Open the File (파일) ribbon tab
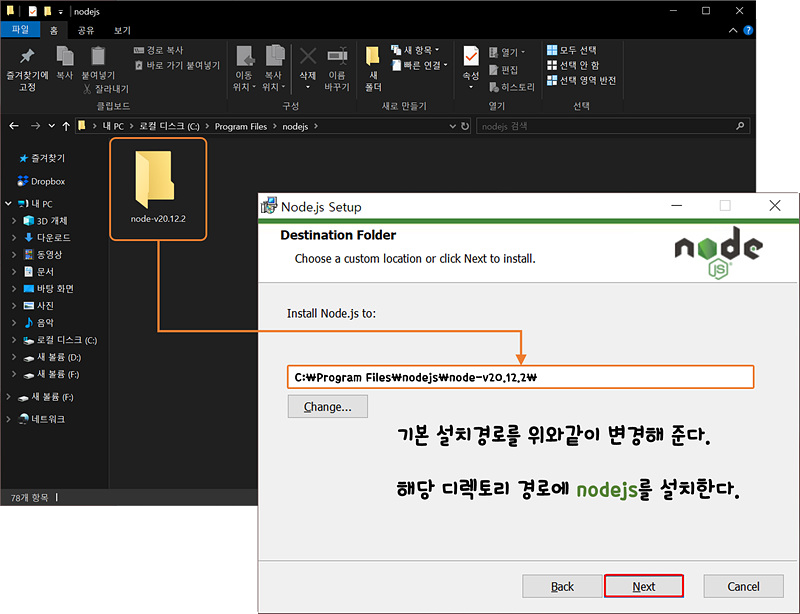 click(20, 30)
